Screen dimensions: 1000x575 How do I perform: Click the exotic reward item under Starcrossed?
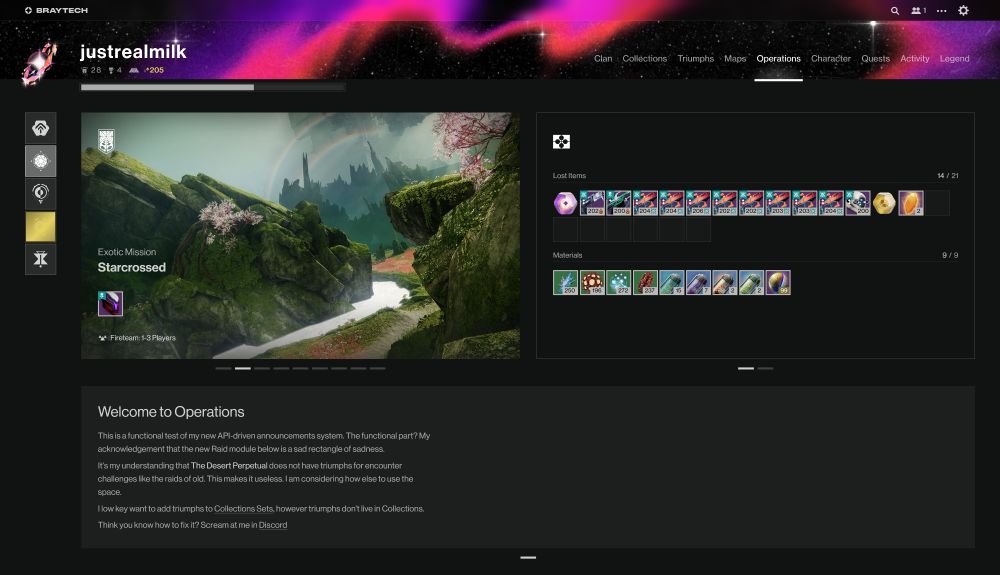coord(110,303)
